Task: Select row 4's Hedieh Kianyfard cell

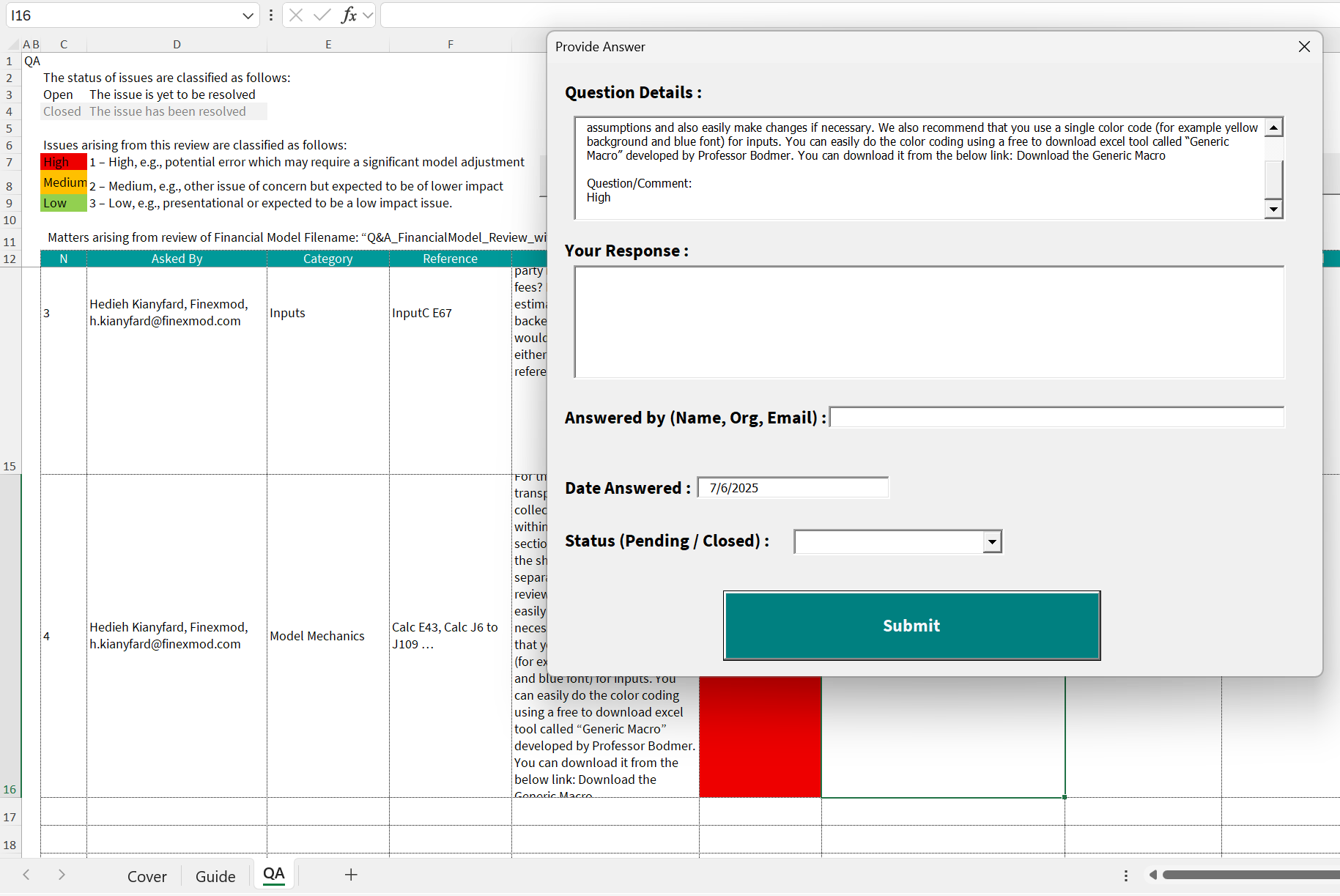Action: pyautogui.click(x=177, y=636)
